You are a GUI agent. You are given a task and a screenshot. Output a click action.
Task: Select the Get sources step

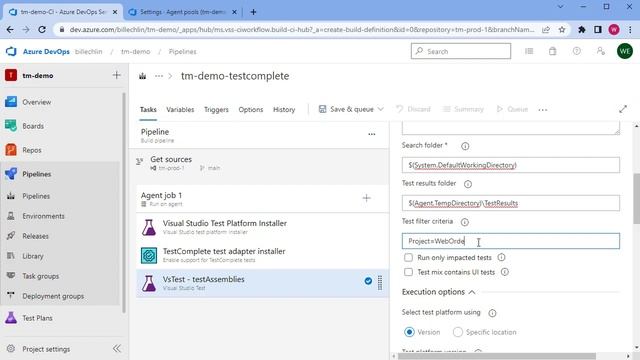(x=262, y=163)
